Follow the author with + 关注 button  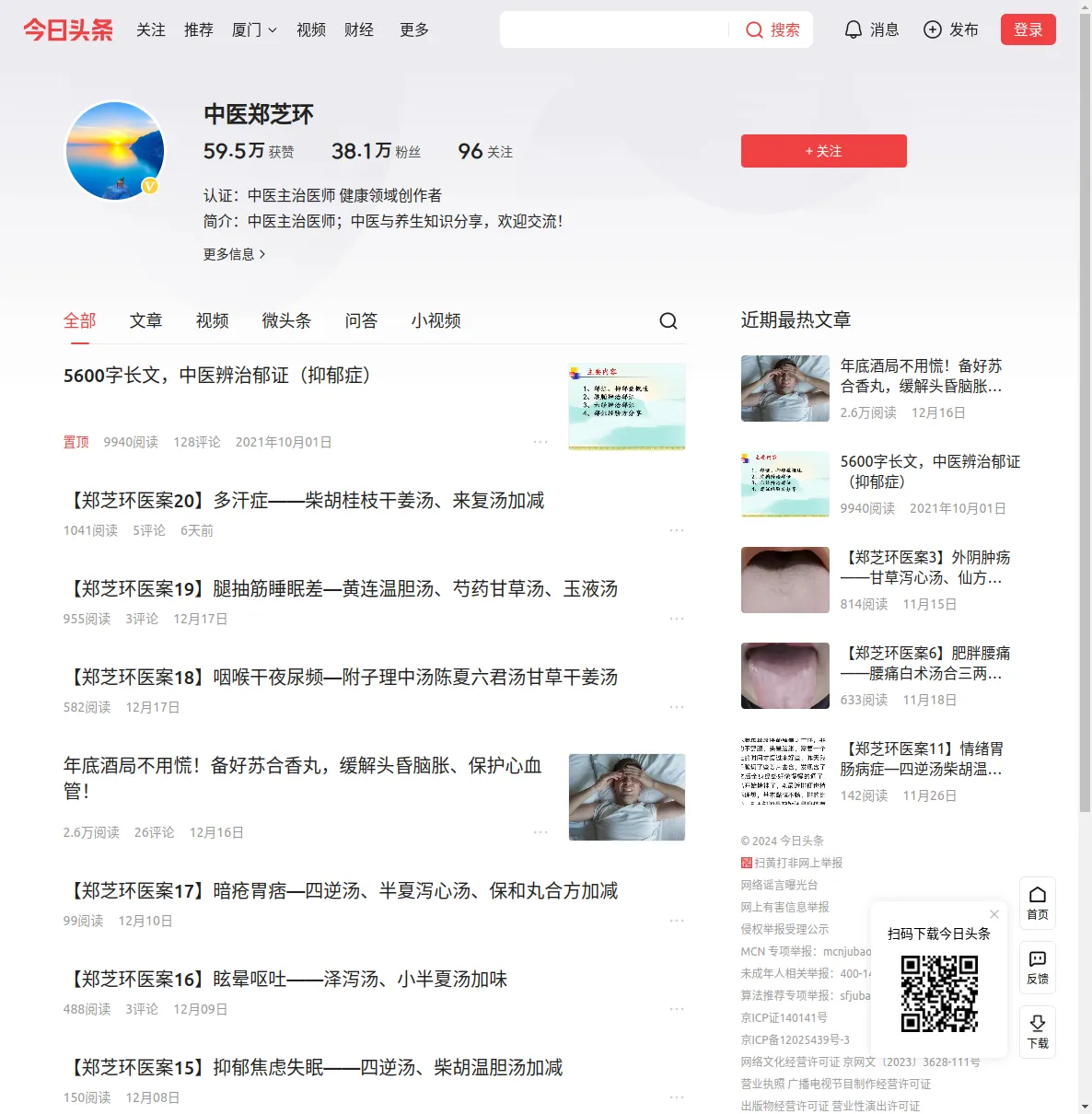[824, 151]
